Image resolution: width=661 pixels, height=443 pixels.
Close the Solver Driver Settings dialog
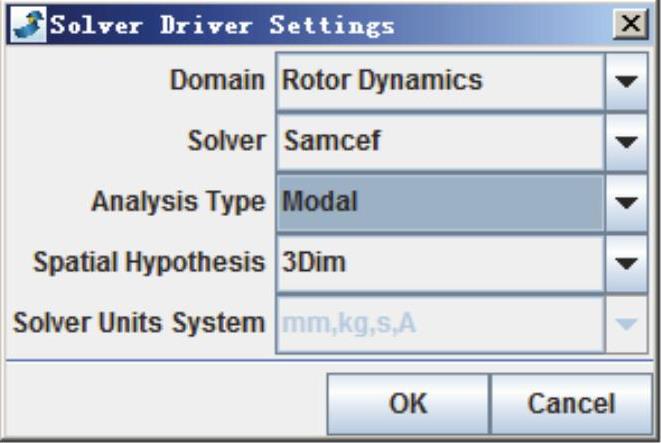[628, 24]
